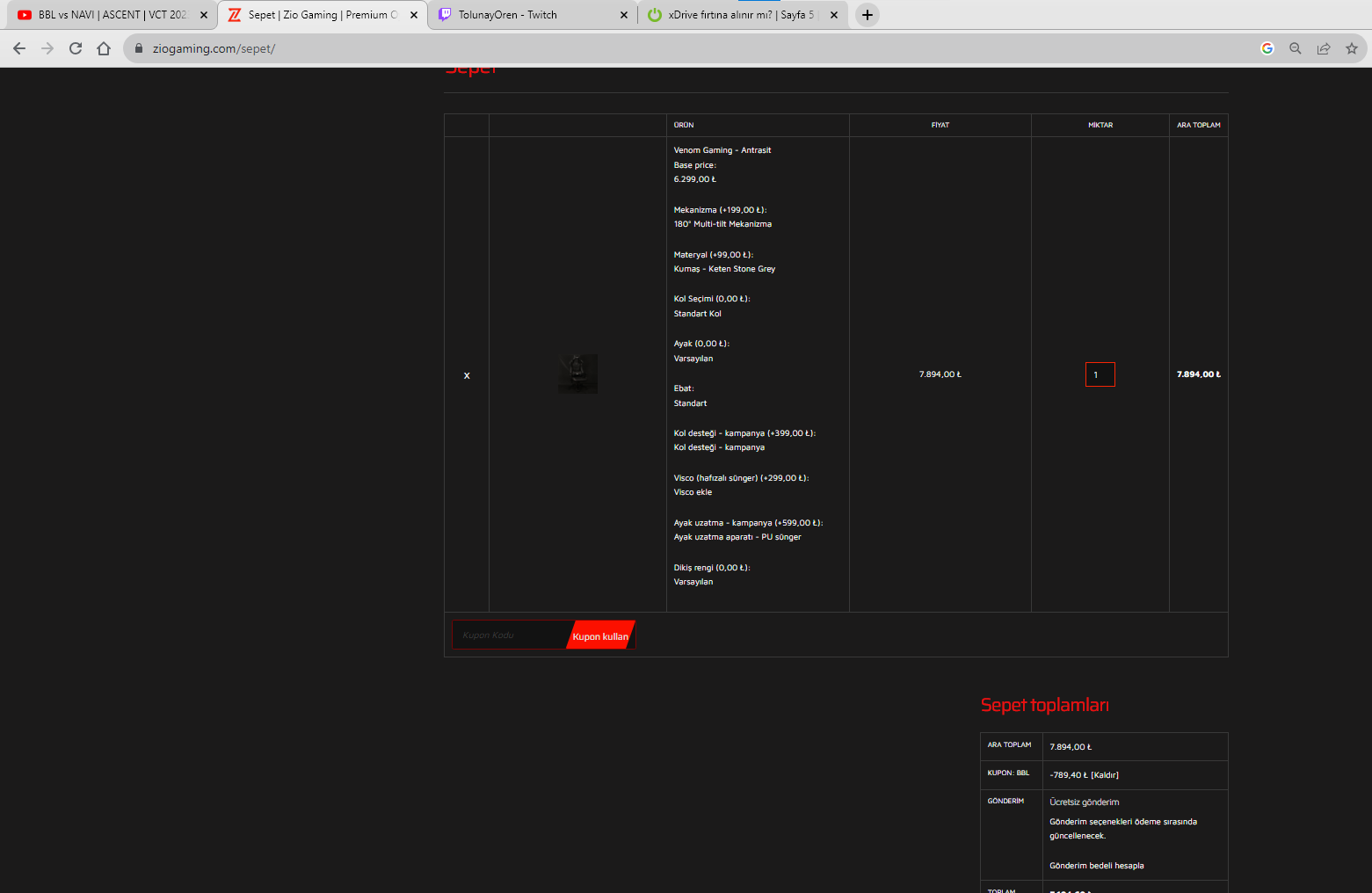
Task: Close the BBL vs NAVI tab
Action: pos(204,15)
